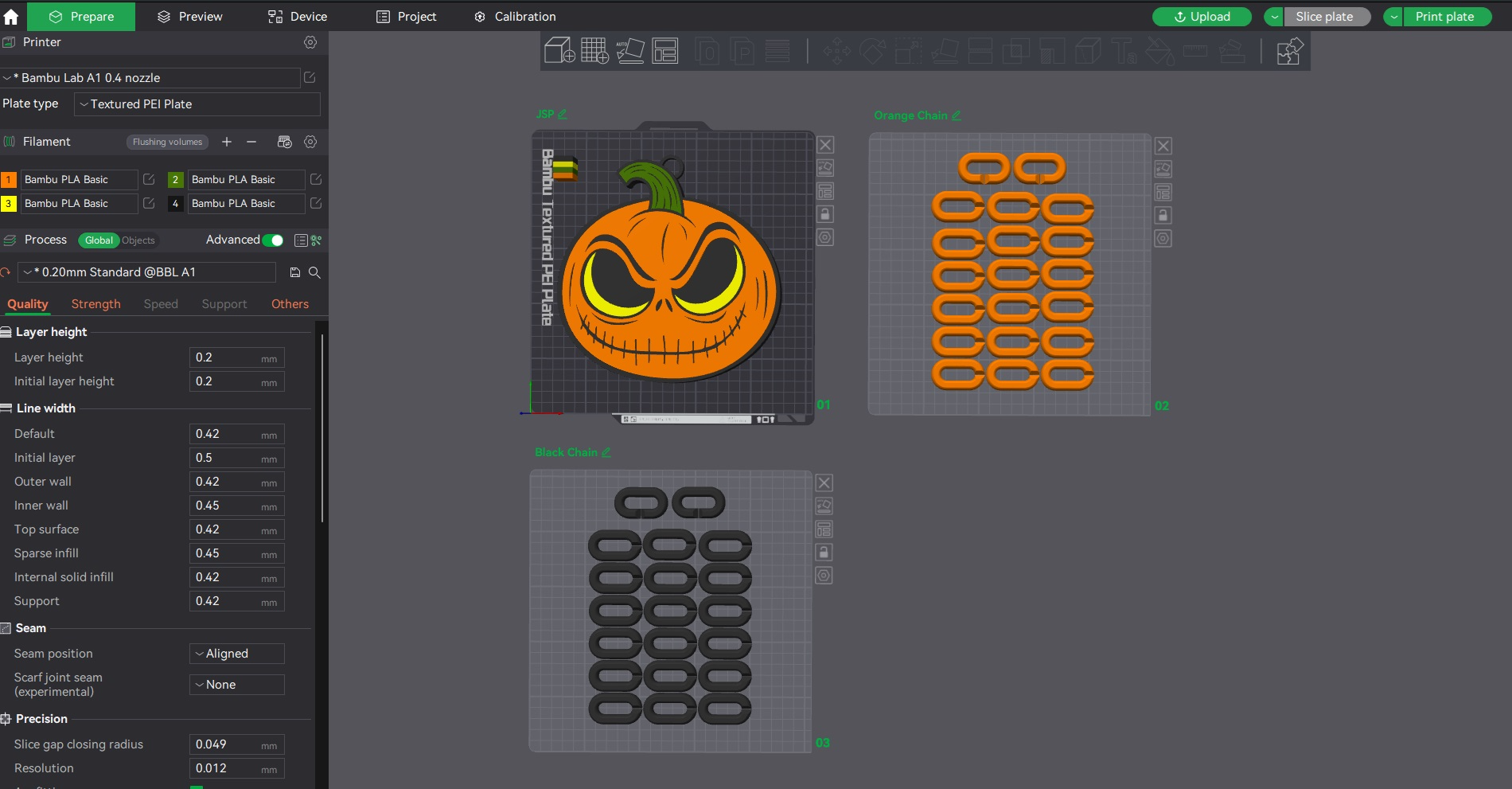
Task: Open filament 4 Bambu PLA Basic dropdown
Action: (x=246, y=204)
